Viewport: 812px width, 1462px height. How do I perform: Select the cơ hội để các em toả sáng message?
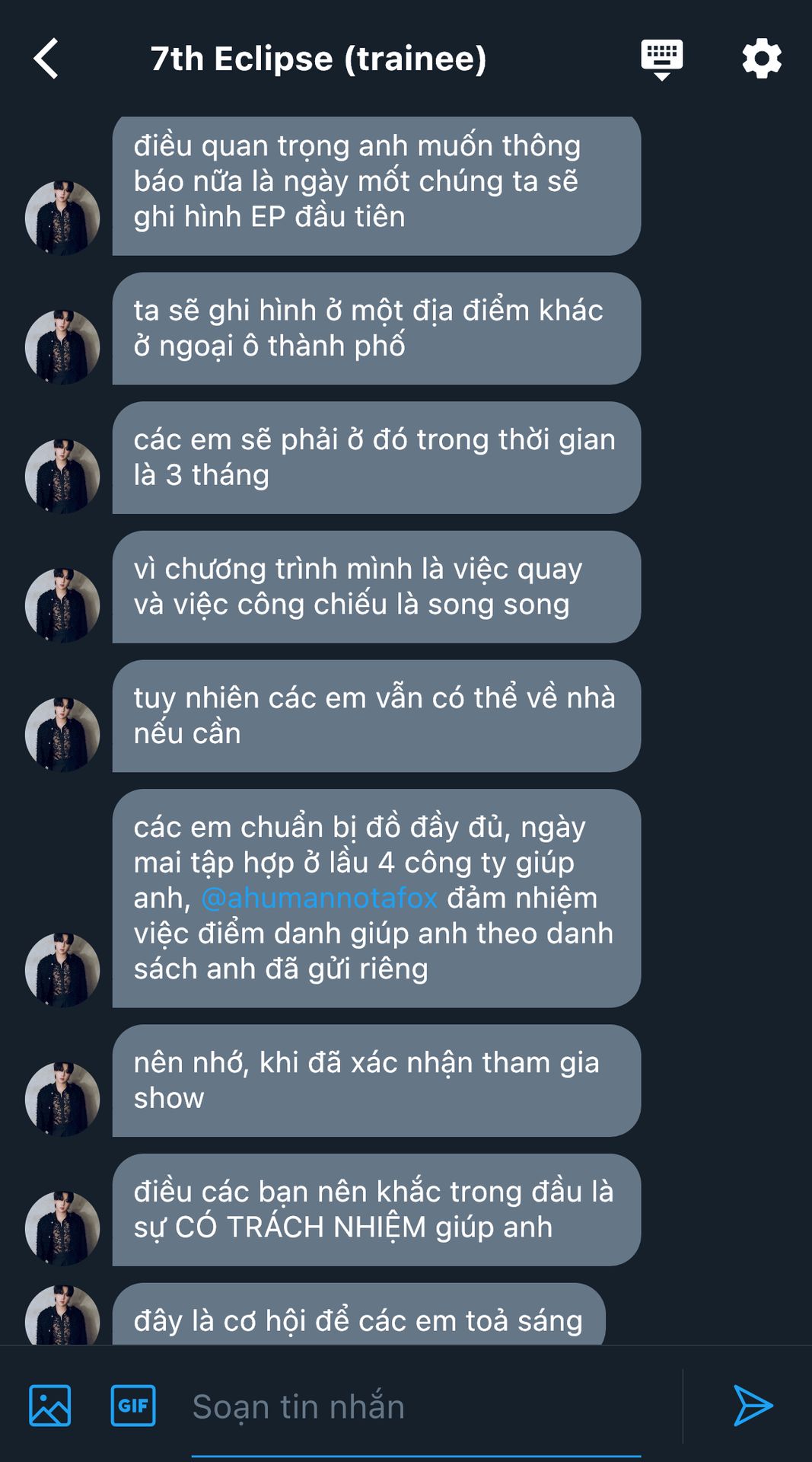[x=358, y=1314]
